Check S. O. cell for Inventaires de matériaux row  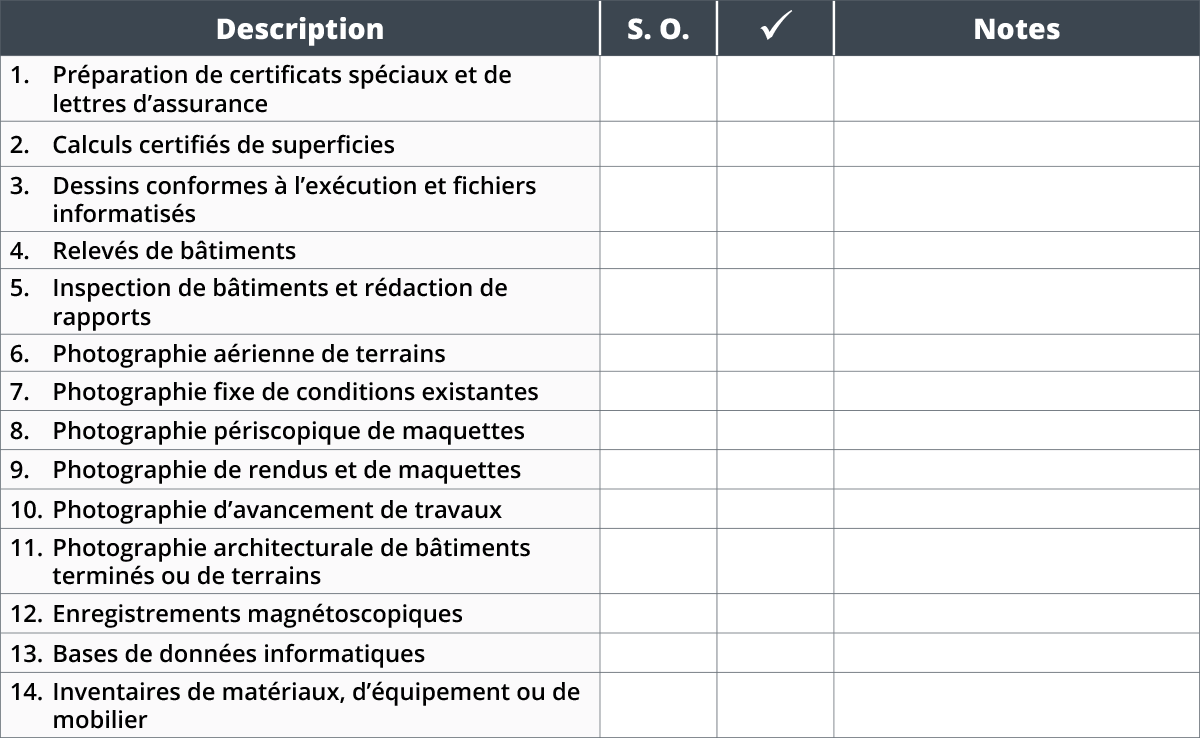click(x=658, y=705)
